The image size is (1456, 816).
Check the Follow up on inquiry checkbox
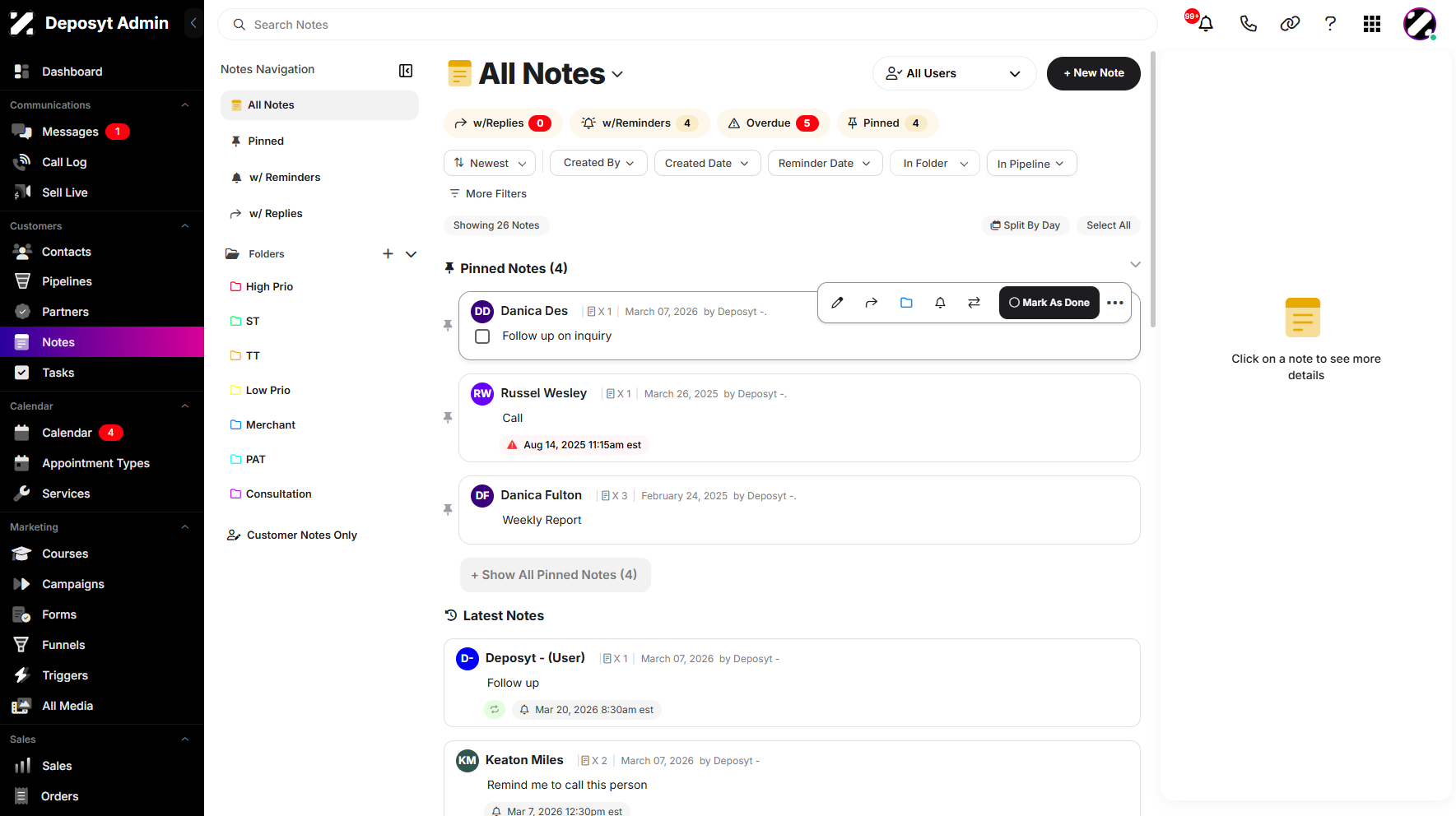tap(482, 336)
